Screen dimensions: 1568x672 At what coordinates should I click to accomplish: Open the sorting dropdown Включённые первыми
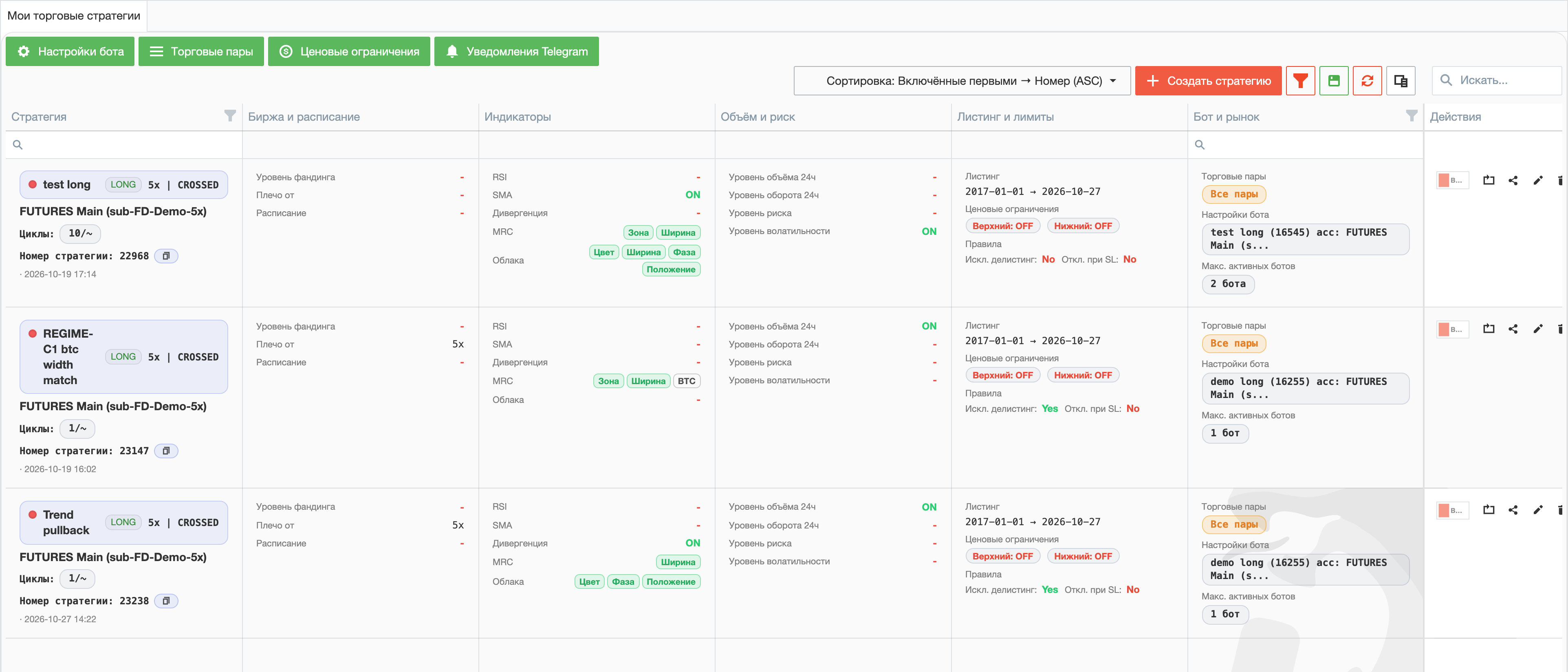click(962, 80)
